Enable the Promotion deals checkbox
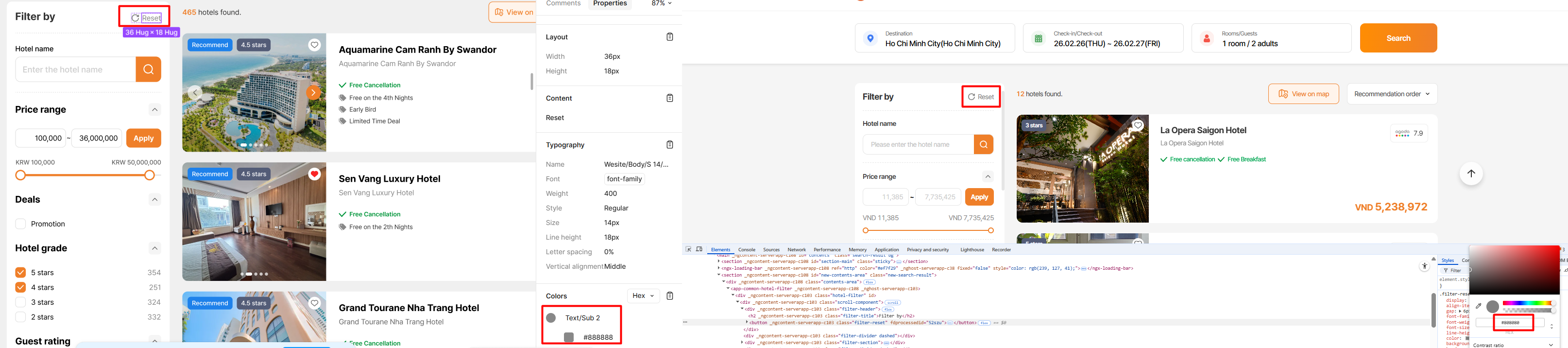This screenshot has width=1568, height=348. pos(21,224)
